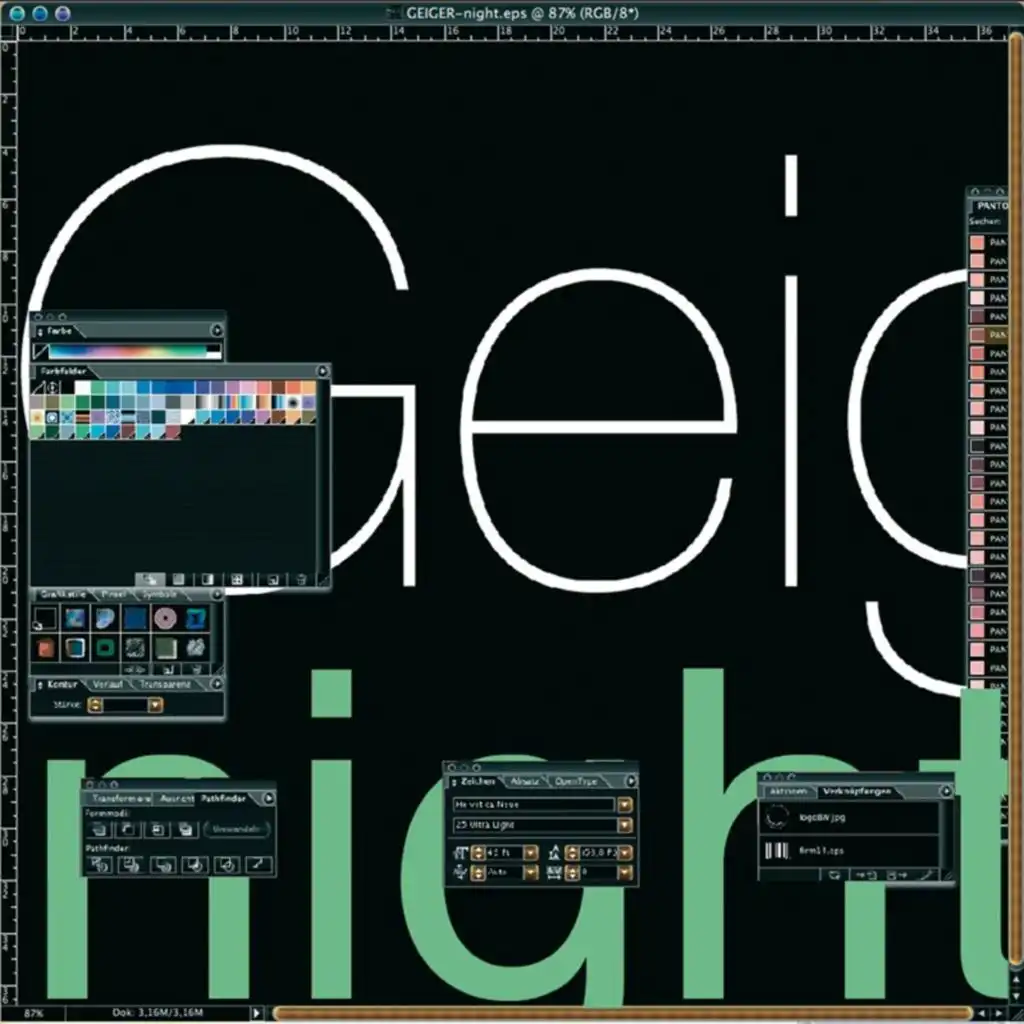Click the first icon in Pathfinder bottom row

coord(99,865)
